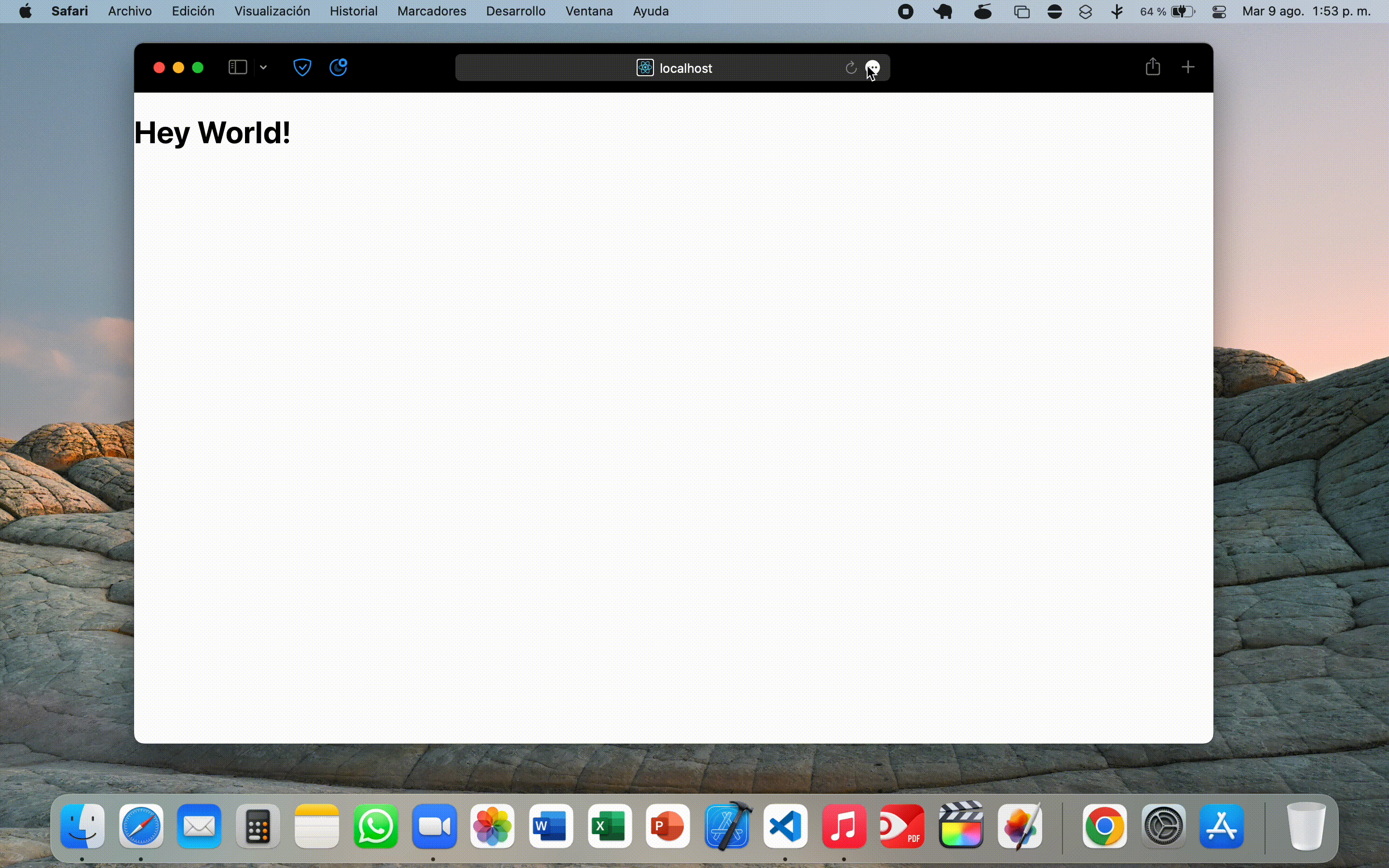Open the Marcadores menu
Image resolution: width=1389 pixels, height=868 pixels.
pos(432,12)
